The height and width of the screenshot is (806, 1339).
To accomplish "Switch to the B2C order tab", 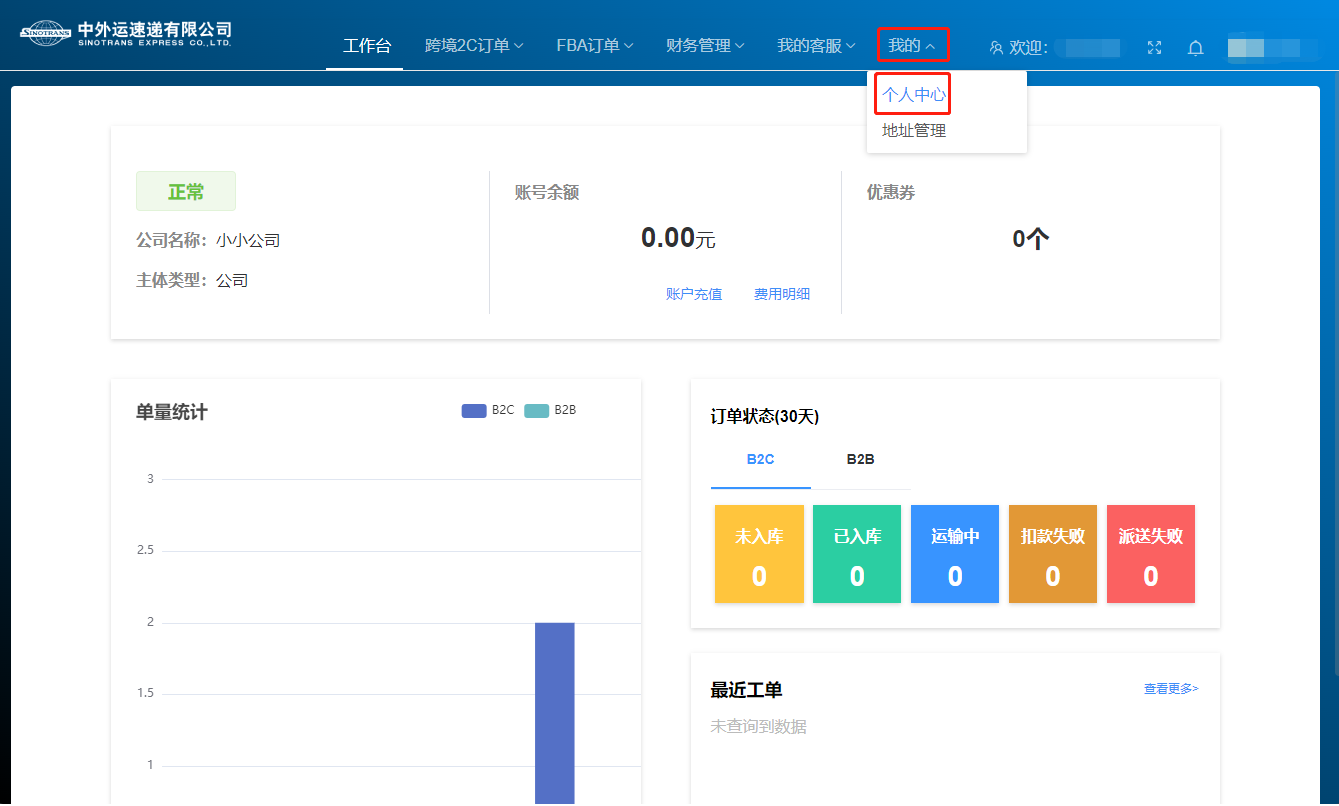I will (x=761, y=460).
